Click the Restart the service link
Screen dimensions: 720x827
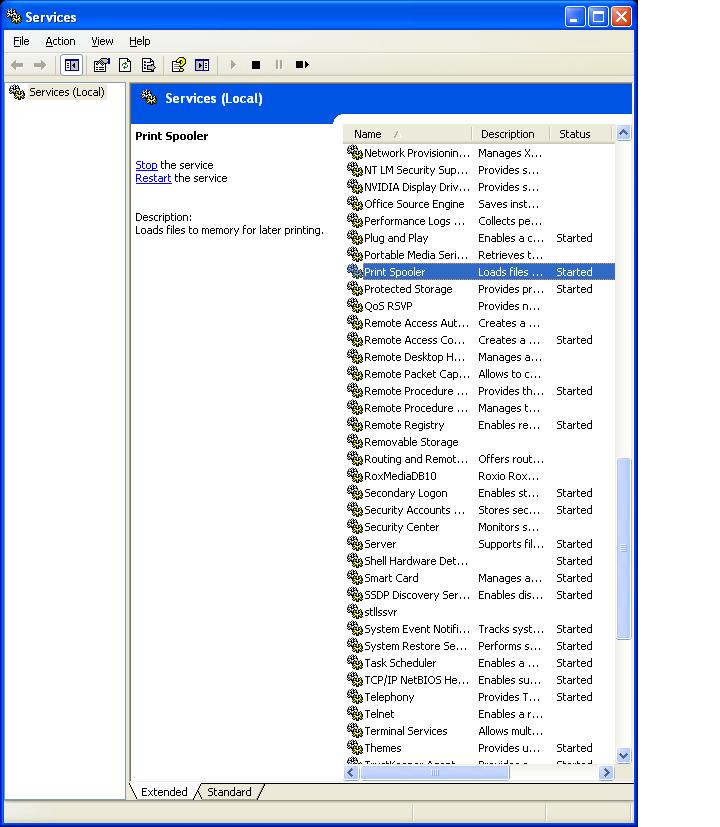pyautogui.click(x=153, y=178)
